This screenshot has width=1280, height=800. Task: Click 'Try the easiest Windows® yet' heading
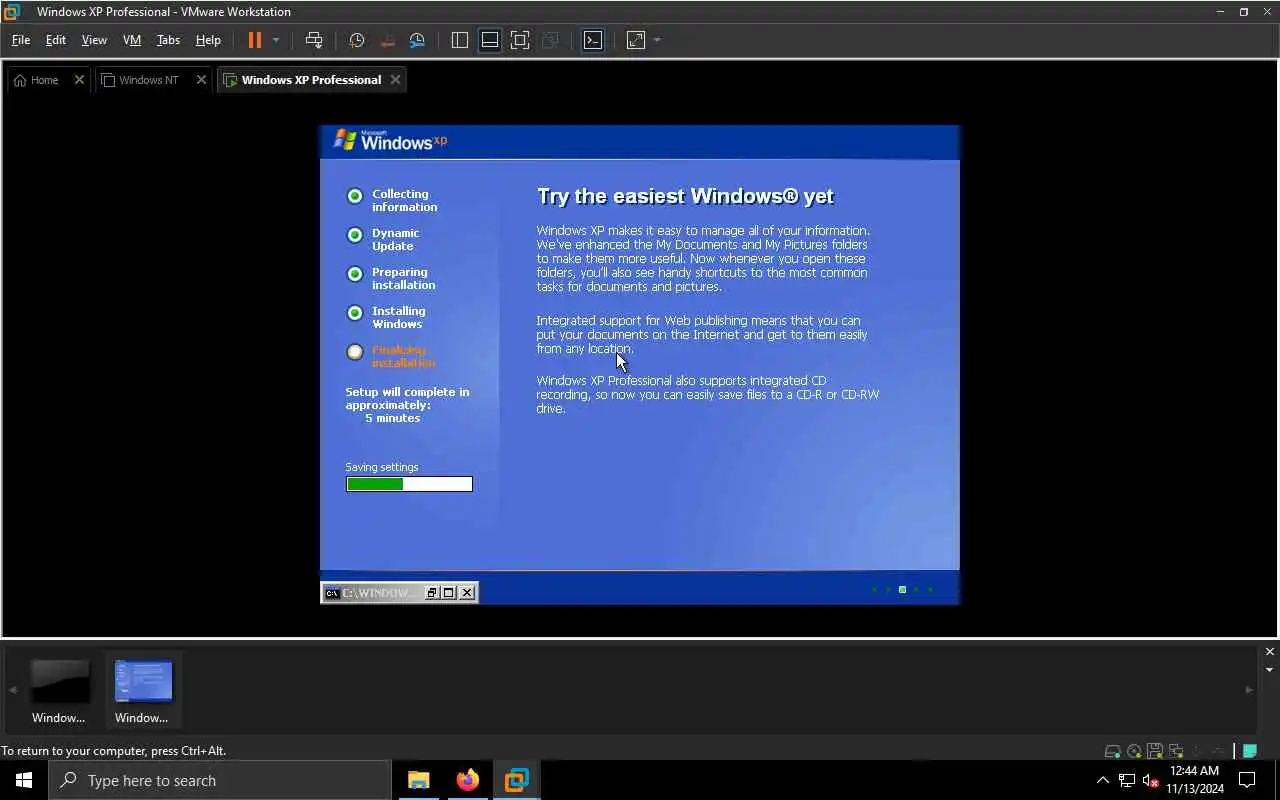click(685, 196)
